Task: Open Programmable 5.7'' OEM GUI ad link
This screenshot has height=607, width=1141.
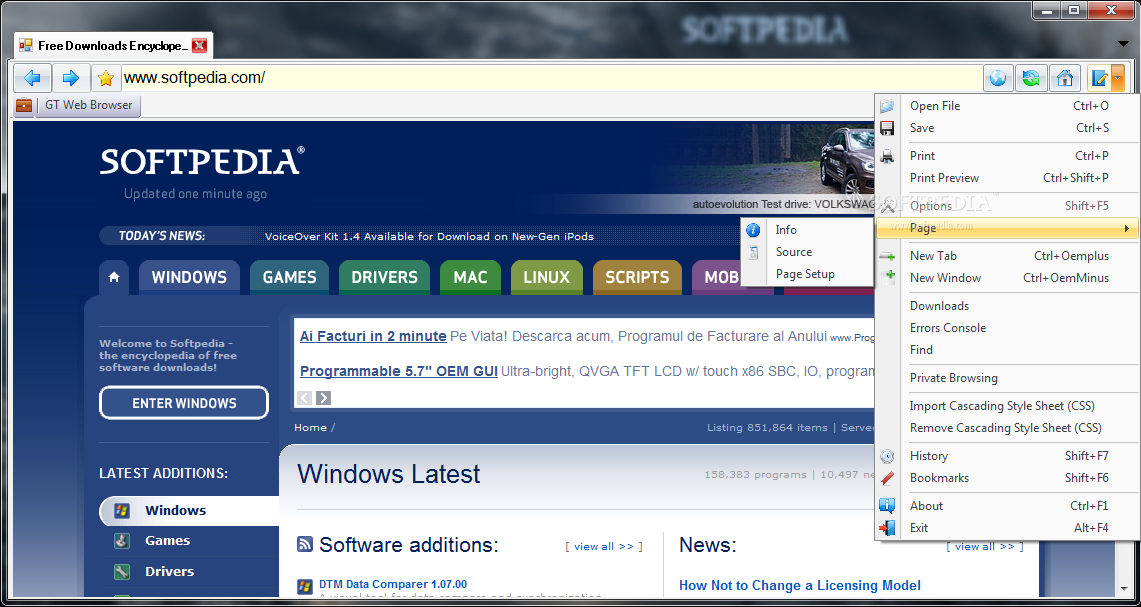Action: click(x=399, y=371)
